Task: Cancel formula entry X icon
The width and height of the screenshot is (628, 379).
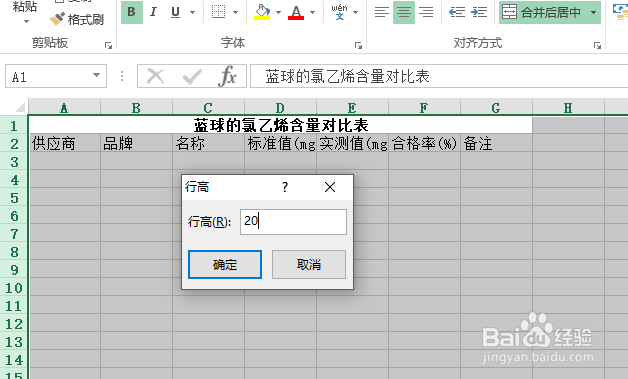Action: pyautogui.click(x=155, y=76)
